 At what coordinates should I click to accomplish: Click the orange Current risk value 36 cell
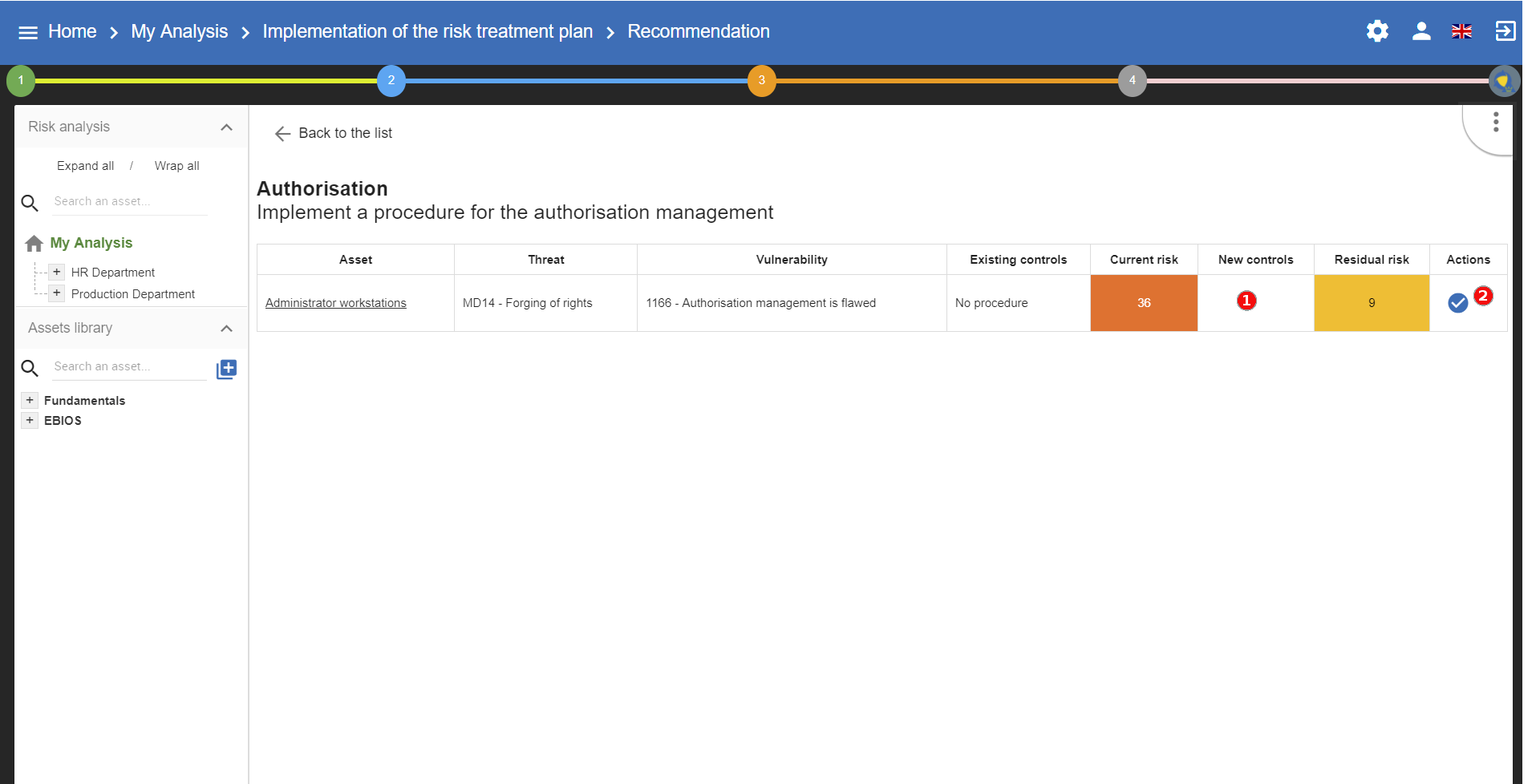pyautogui.click(x=1144, y=303)
